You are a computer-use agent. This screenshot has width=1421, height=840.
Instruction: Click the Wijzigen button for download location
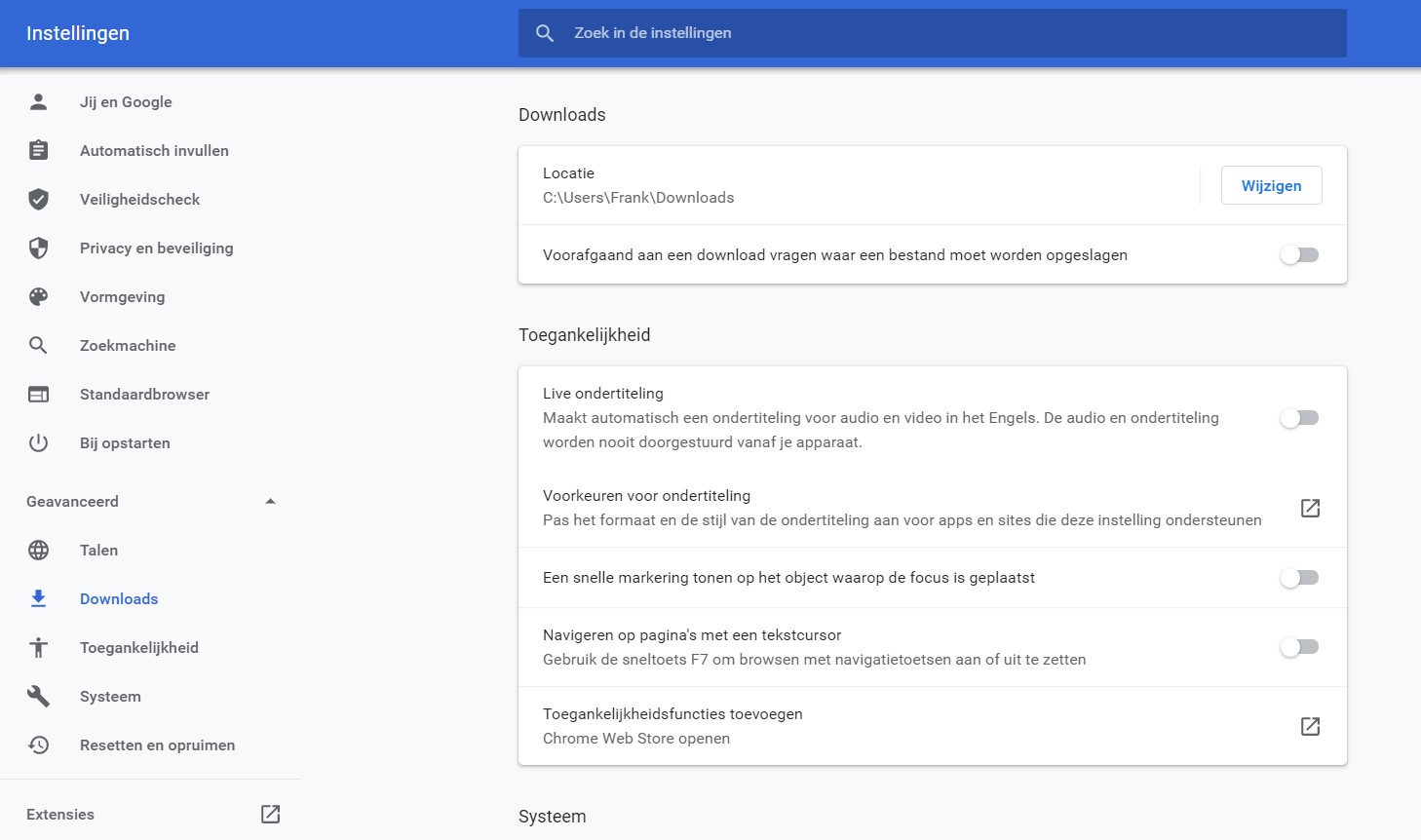tap(1271, 185)
